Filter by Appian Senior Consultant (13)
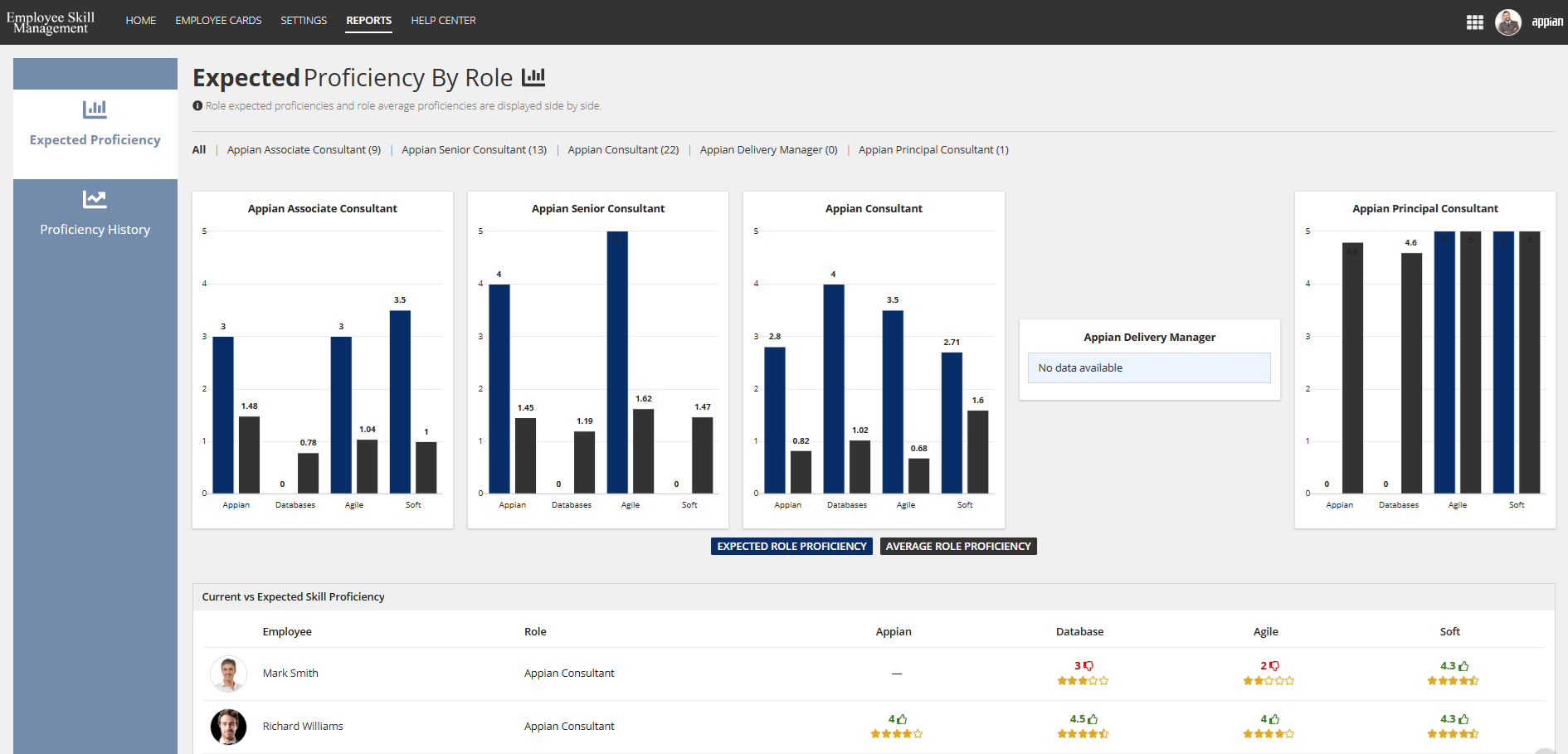This screenshot has width=1568, height=754. [474, 150]
